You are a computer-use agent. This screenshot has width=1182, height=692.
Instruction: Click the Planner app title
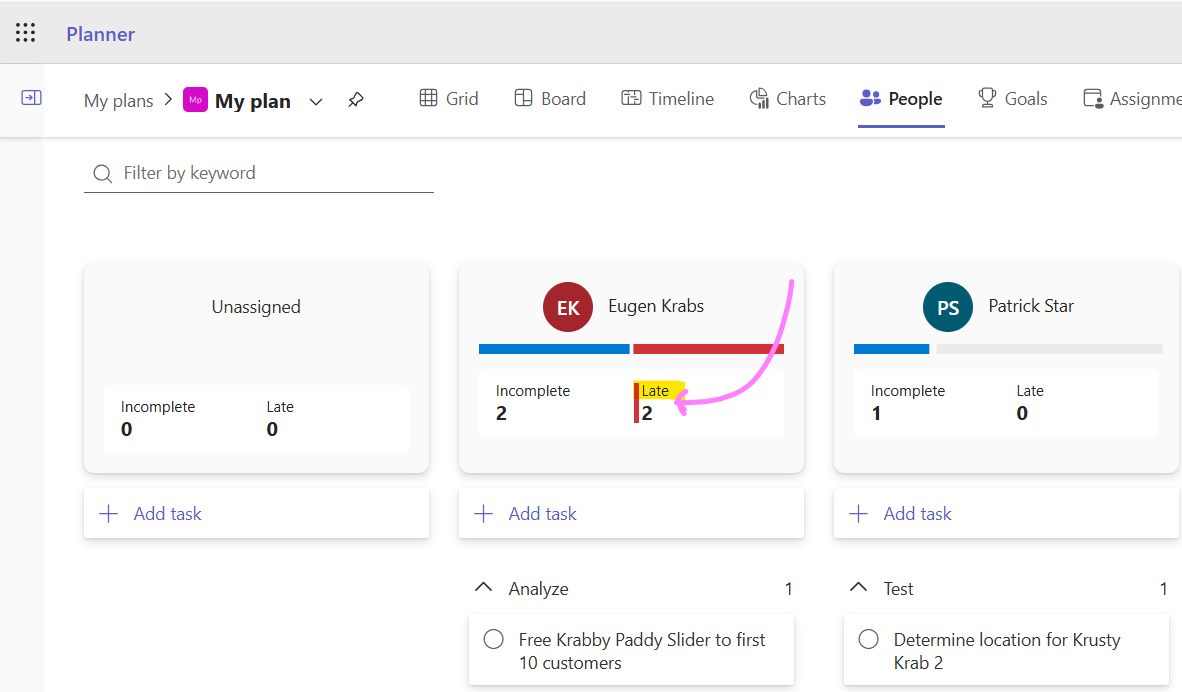click(x=100, y=34)
